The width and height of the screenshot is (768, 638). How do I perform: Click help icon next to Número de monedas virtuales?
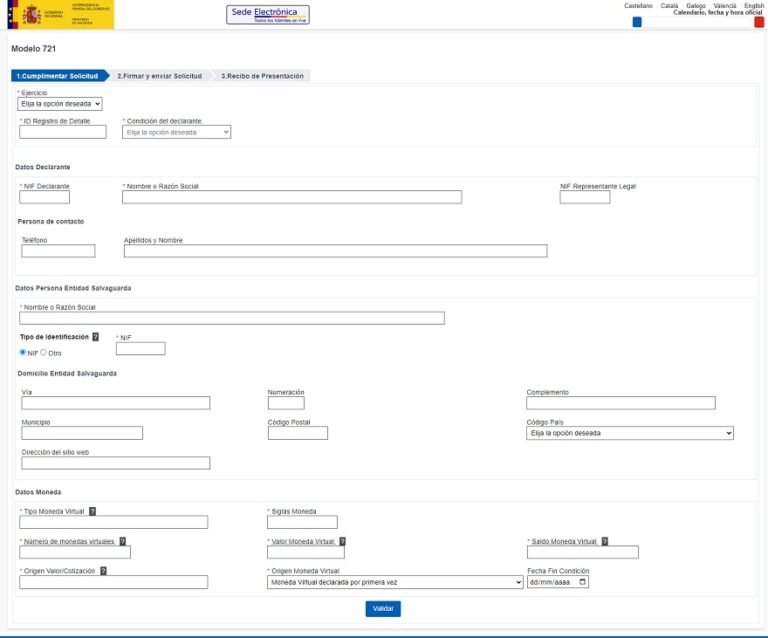pyautogui.click(x=123, y=541)
